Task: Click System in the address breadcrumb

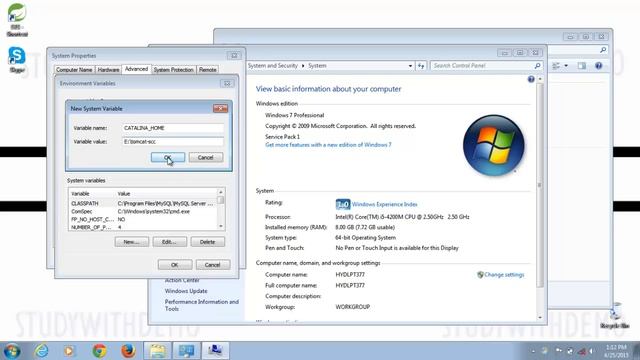Action: (x=317, y=66)
